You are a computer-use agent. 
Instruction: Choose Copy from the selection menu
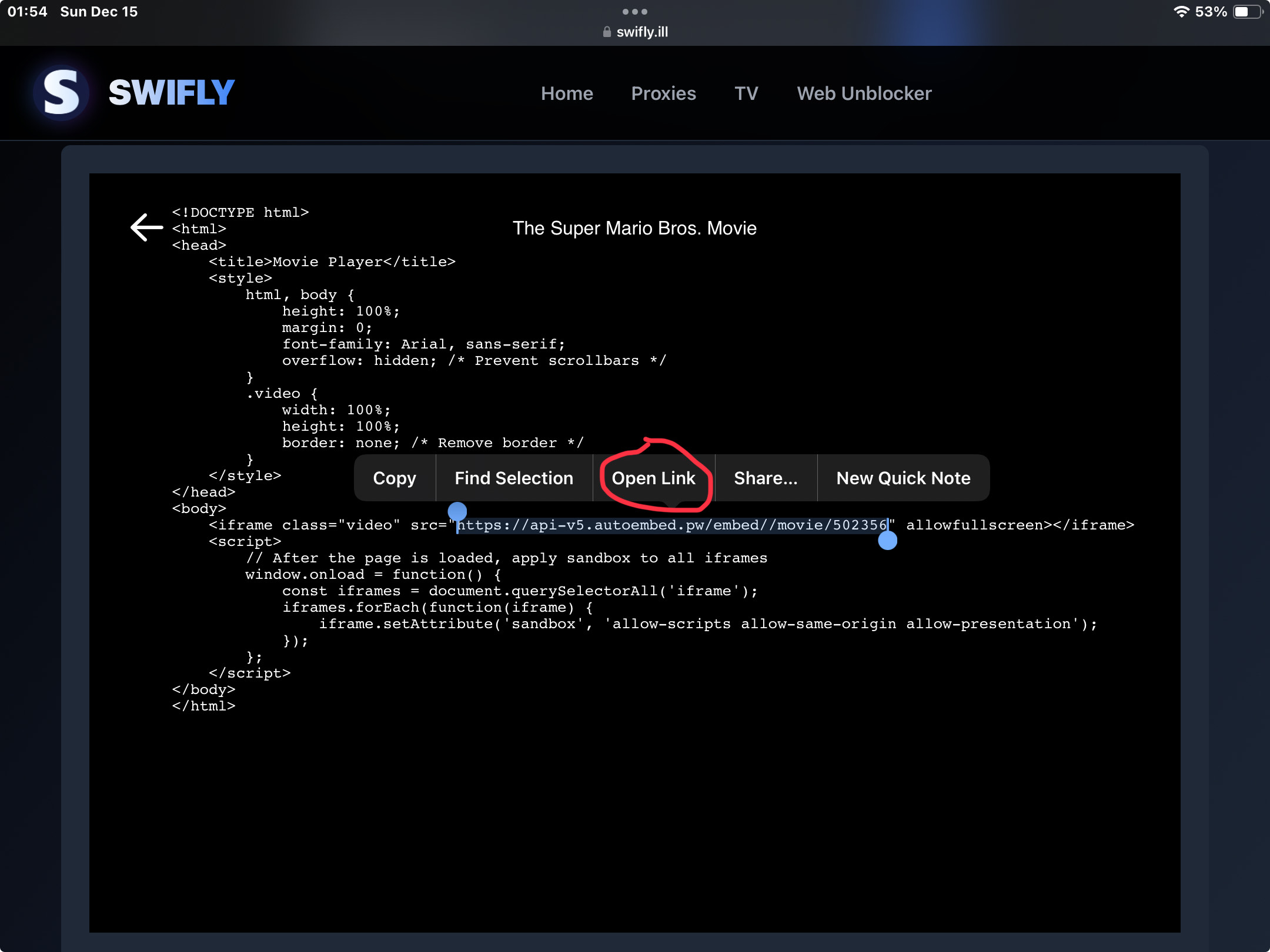[395, 478]
